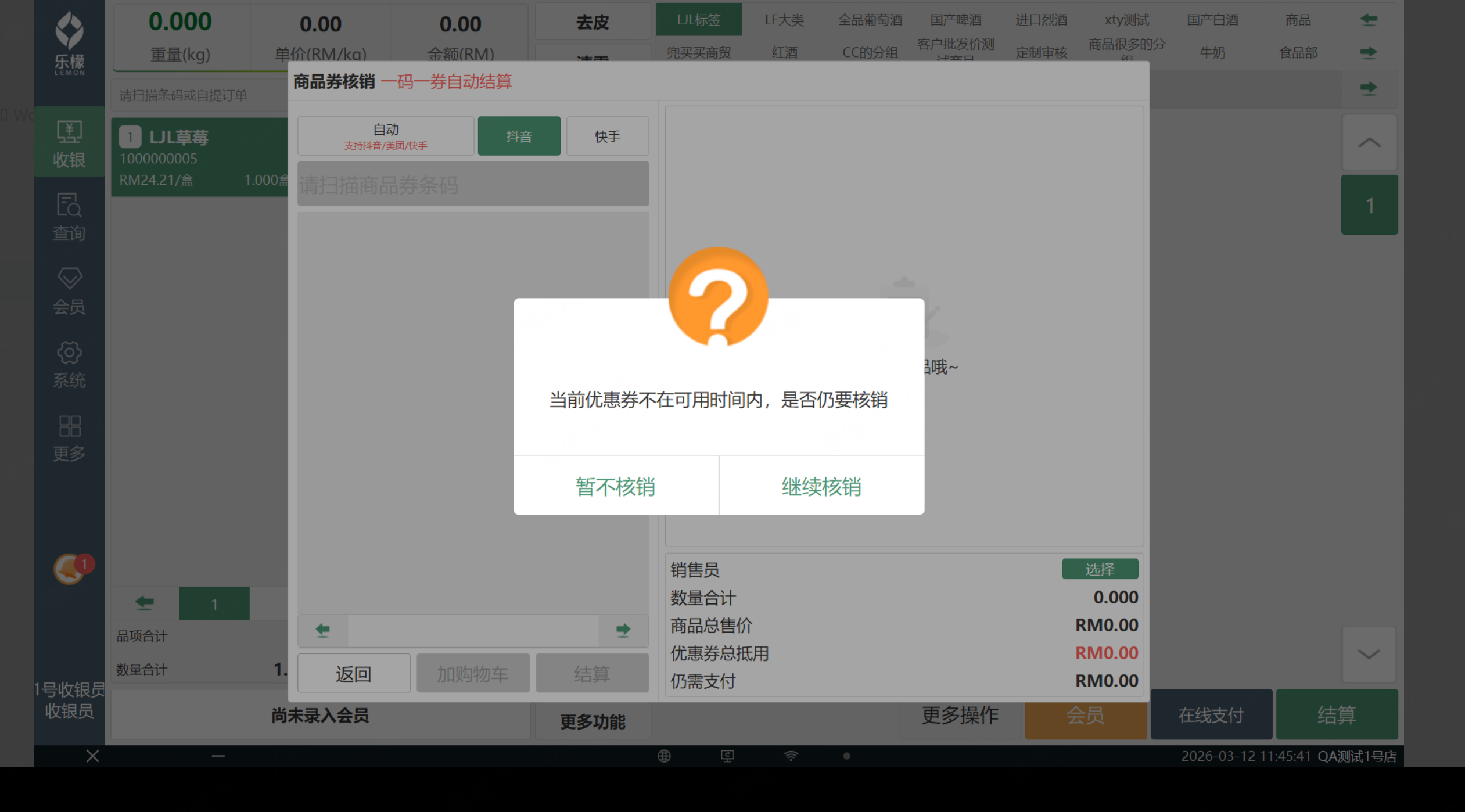Viewport: 1465px width, 812px height.
Task: Click the coupon barcode scan input field
Action: click(x=473, y=185)
